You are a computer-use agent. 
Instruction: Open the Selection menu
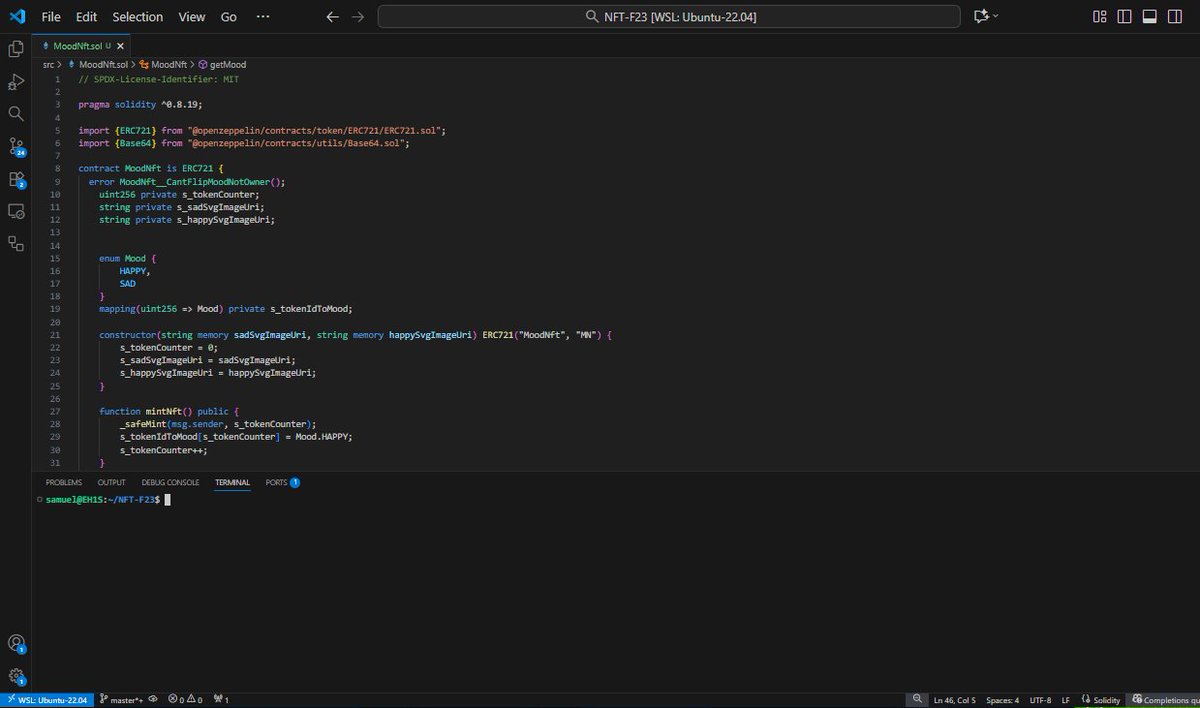pyautogui.click(x=137, y=17)
